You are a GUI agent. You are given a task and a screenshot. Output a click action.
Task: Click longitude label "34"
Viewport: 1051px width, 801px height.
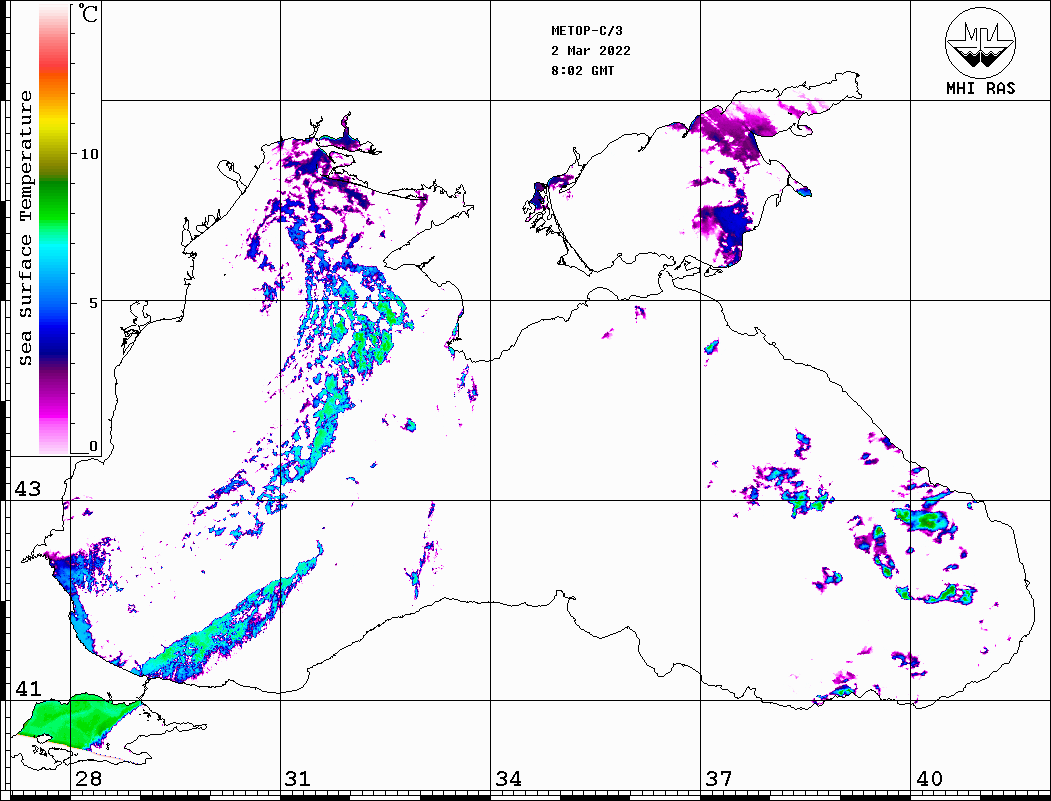[x=508, y=778]
